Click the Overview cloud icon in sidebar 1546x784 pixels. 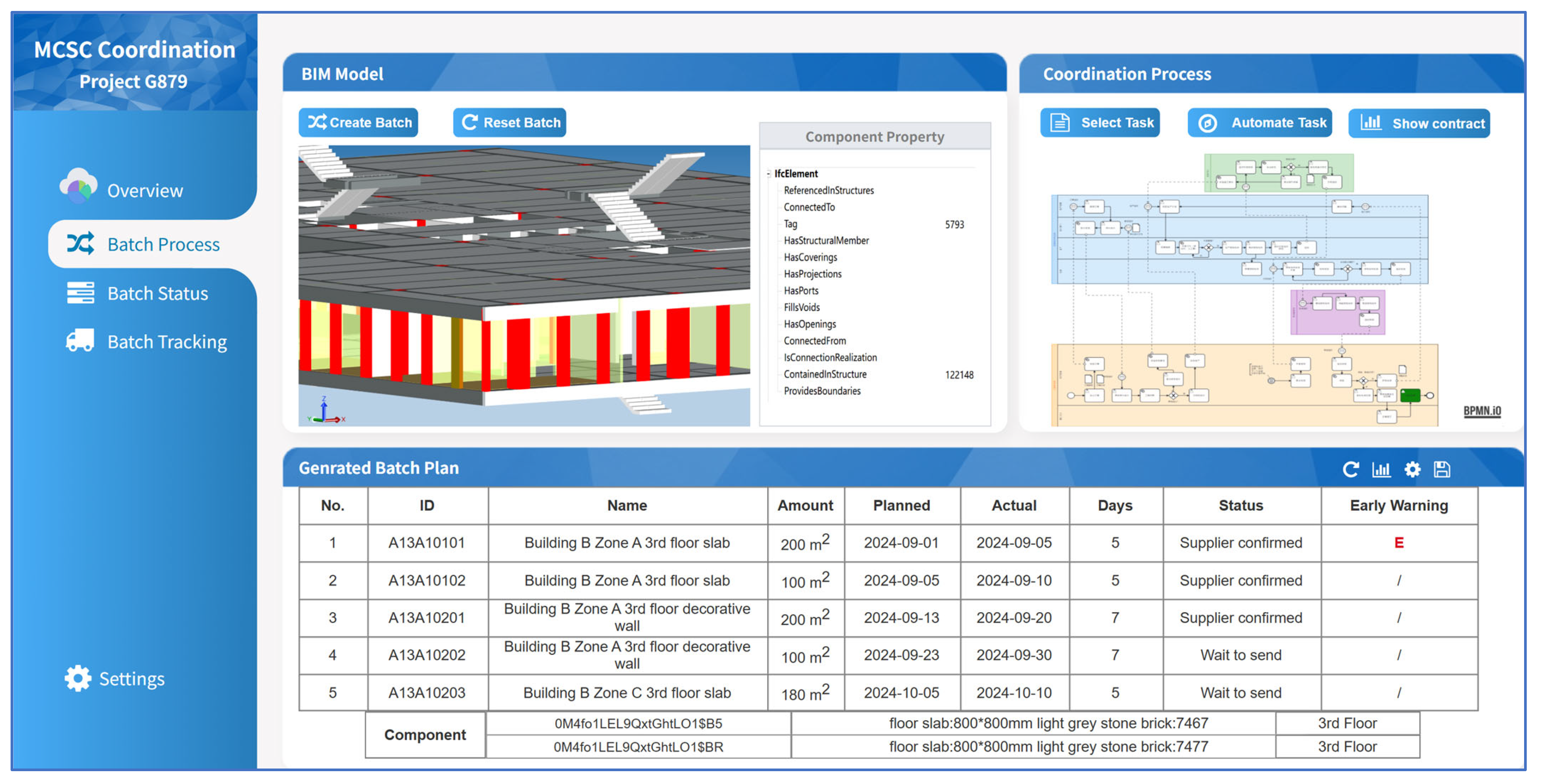click(x=79, y=186)
